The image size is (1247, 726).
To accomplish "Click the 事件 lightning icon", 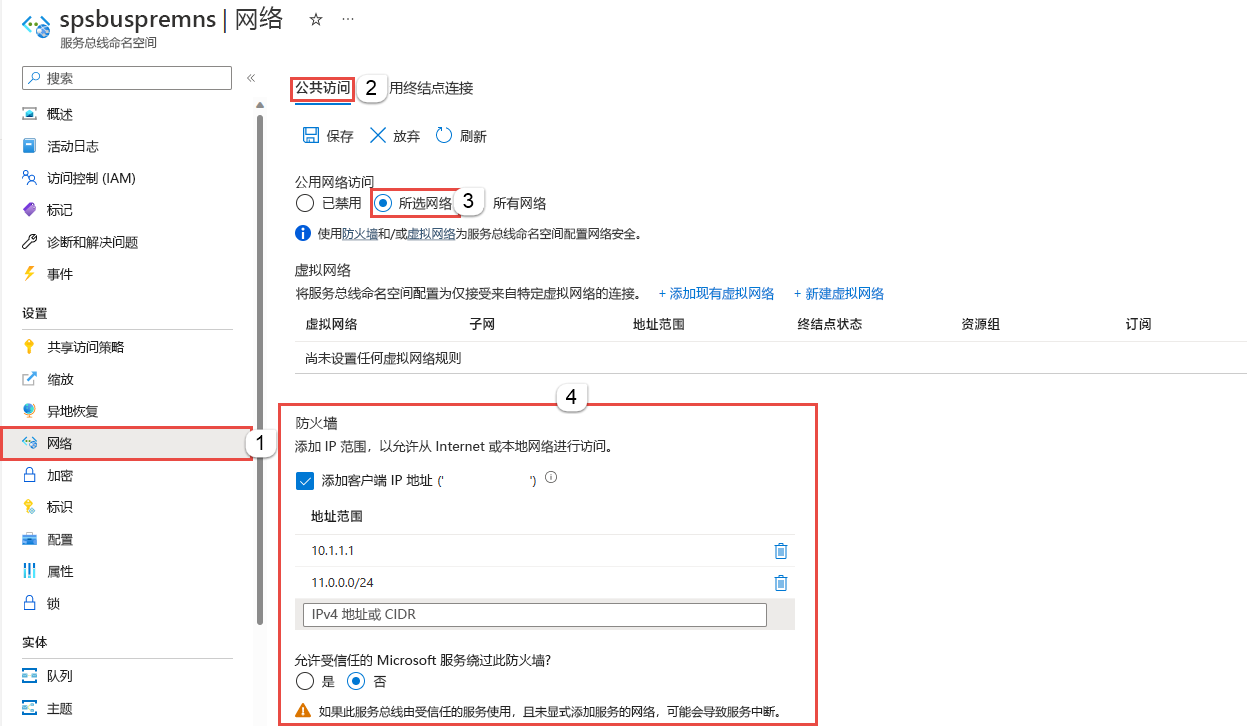I will pos(29,274).
